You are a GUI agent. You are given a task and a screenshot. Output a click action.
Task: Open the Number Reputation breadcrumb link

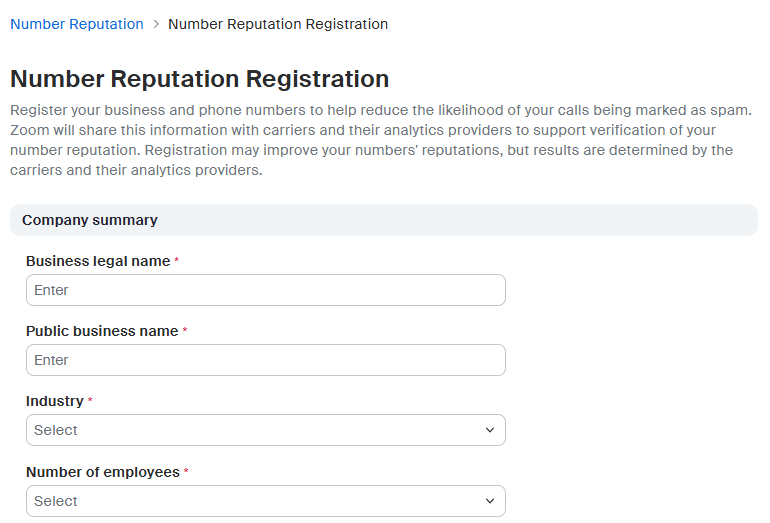(77, 24)
